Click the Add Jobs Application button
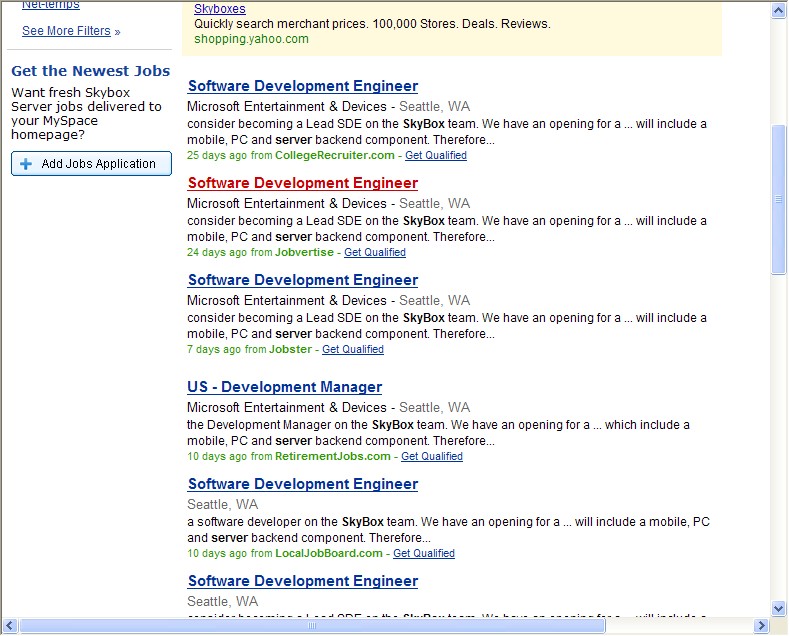This screenshot has height=636, width=789. pos(91,164)
